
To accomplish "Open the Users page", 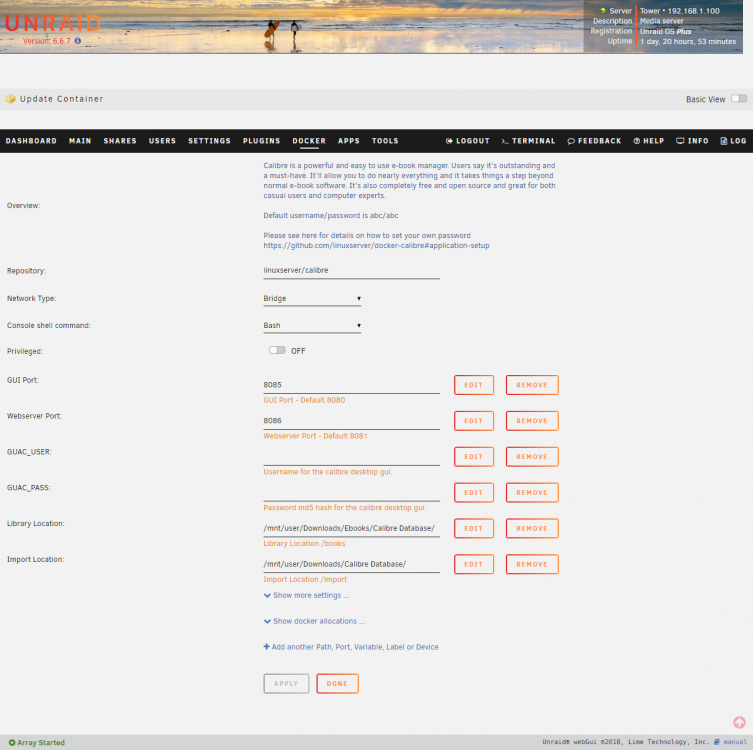I will pyautogui.click(x=162, y=141).
